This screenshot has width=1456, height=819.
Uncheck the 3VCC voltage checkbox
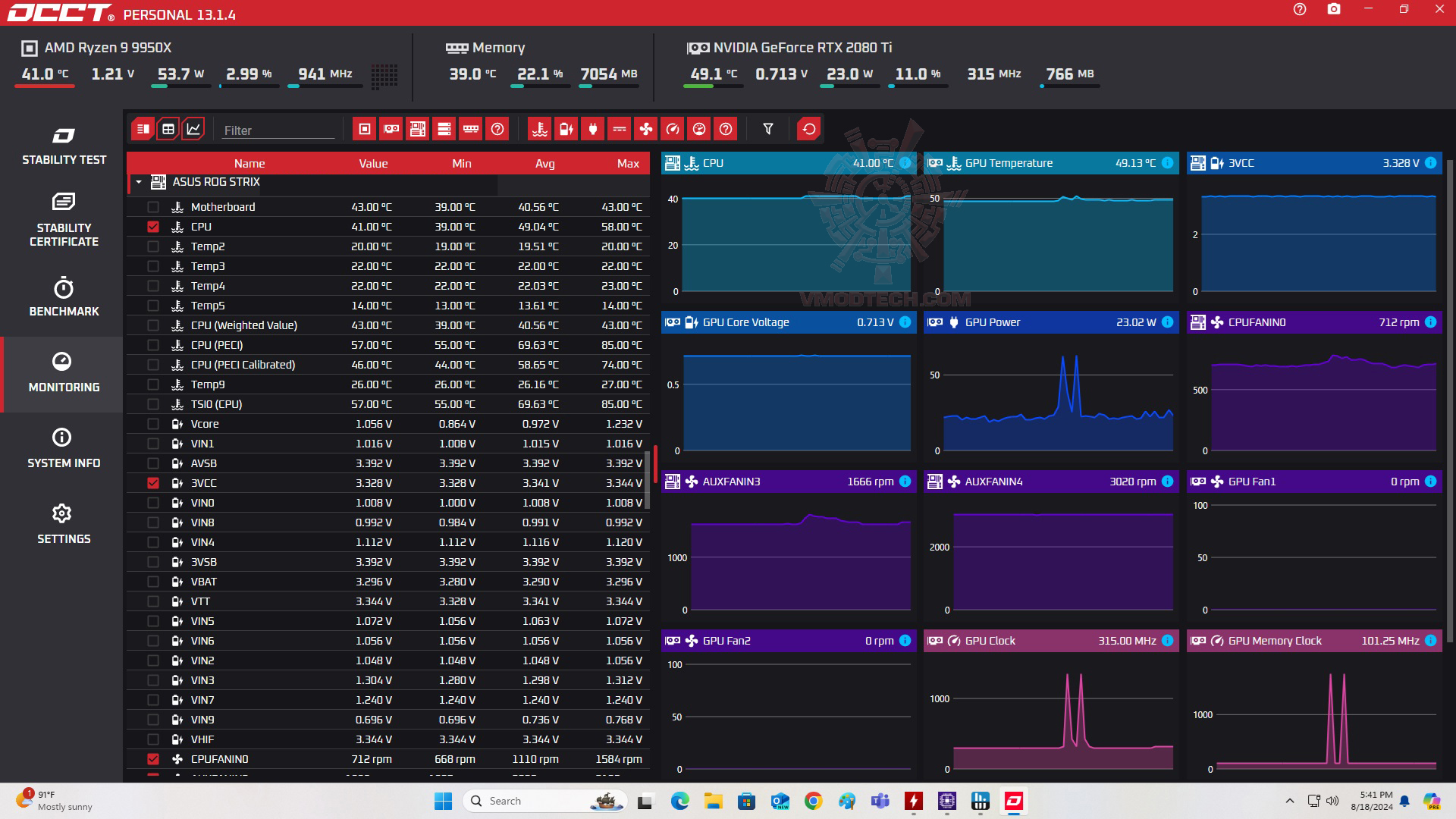(153, 483)
